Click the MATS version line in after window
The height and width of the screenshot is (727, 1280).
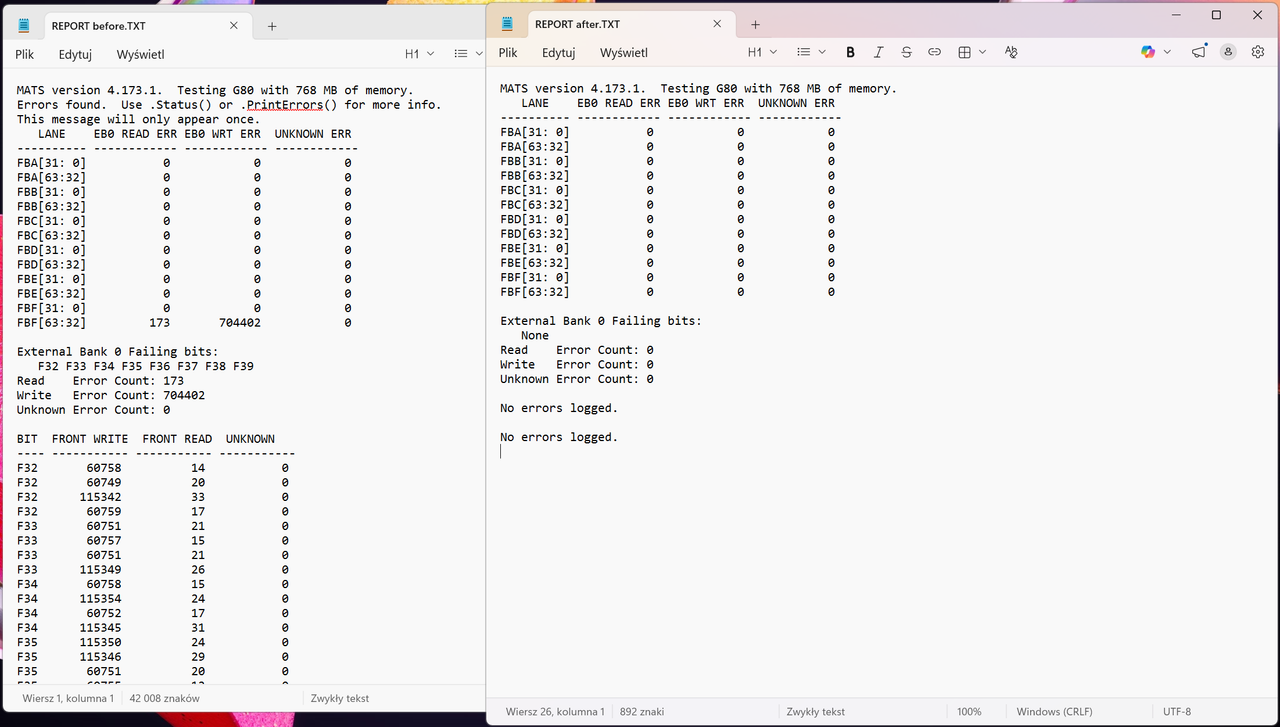click(x=698, y=89)
